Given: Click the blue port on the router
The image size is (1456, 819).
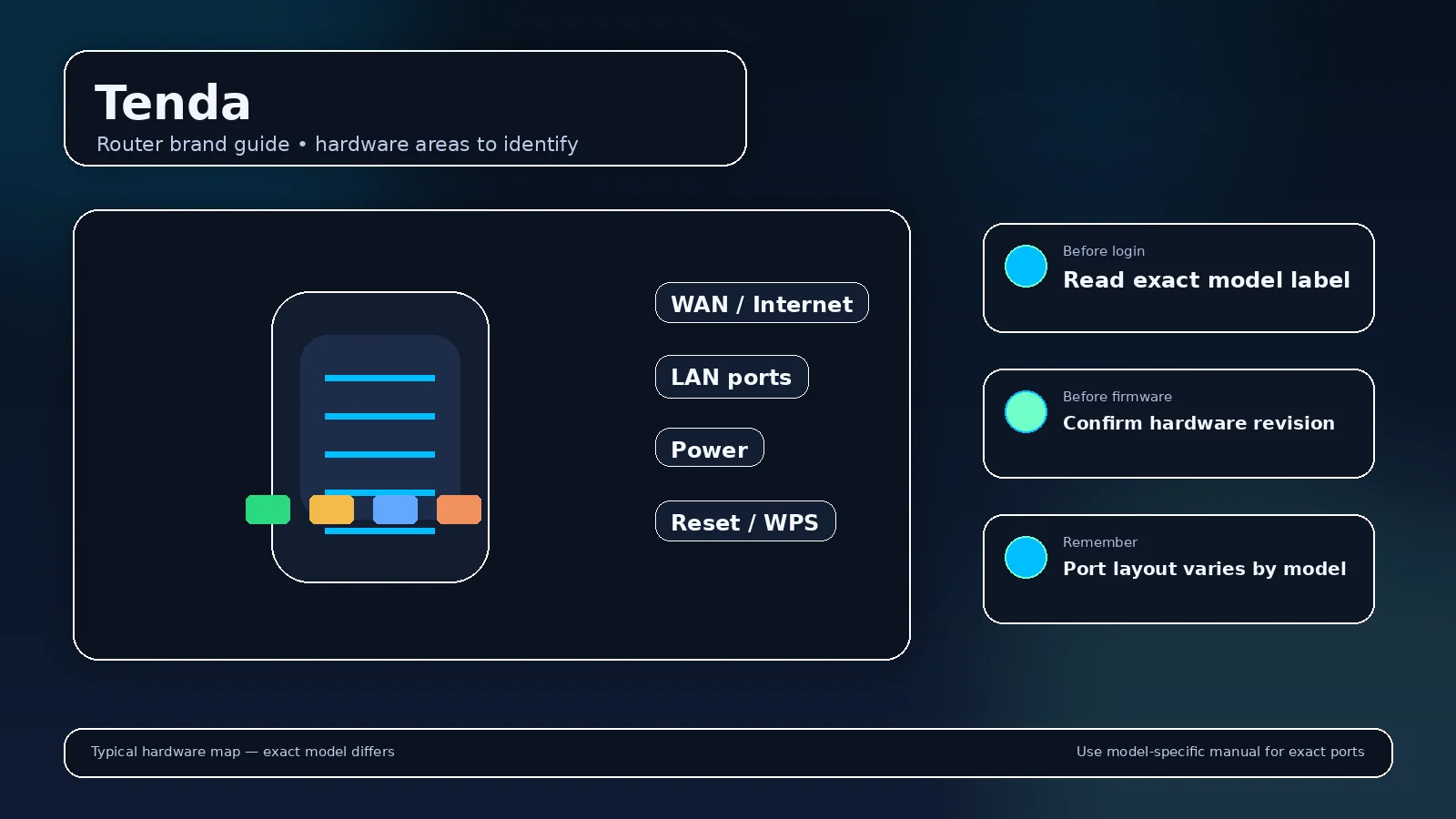Looking at the screenshot, I should point(395,510).
